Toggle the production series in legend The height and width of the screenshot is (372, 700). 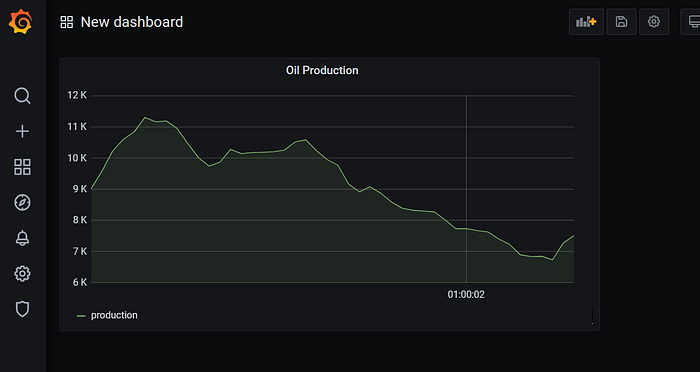114,315
